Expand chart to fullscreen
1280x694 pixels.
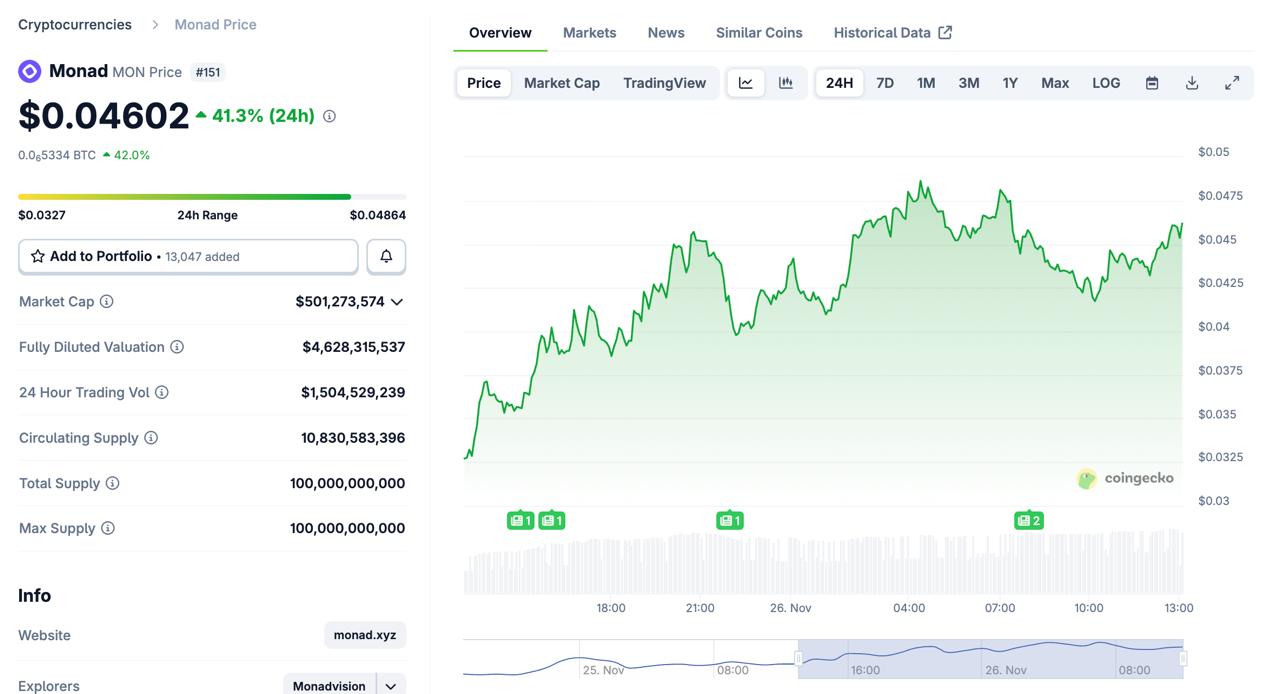click(1232, 83)
